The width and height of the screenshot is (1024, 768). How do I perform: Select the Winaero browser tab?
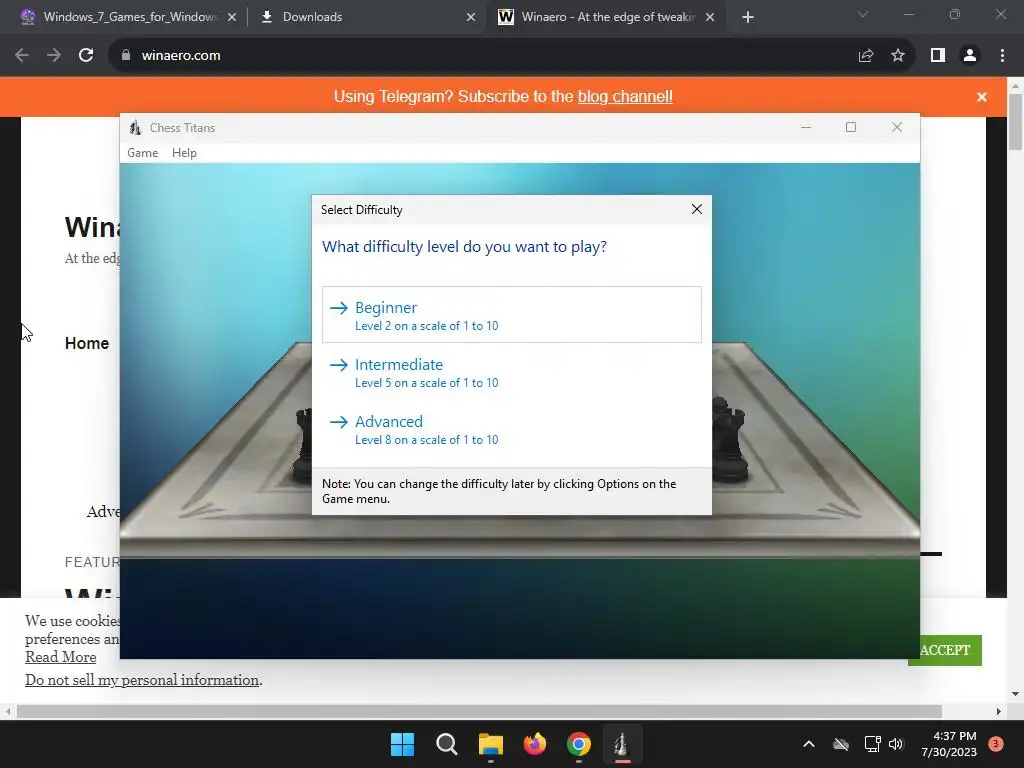(x=606, y=17)
